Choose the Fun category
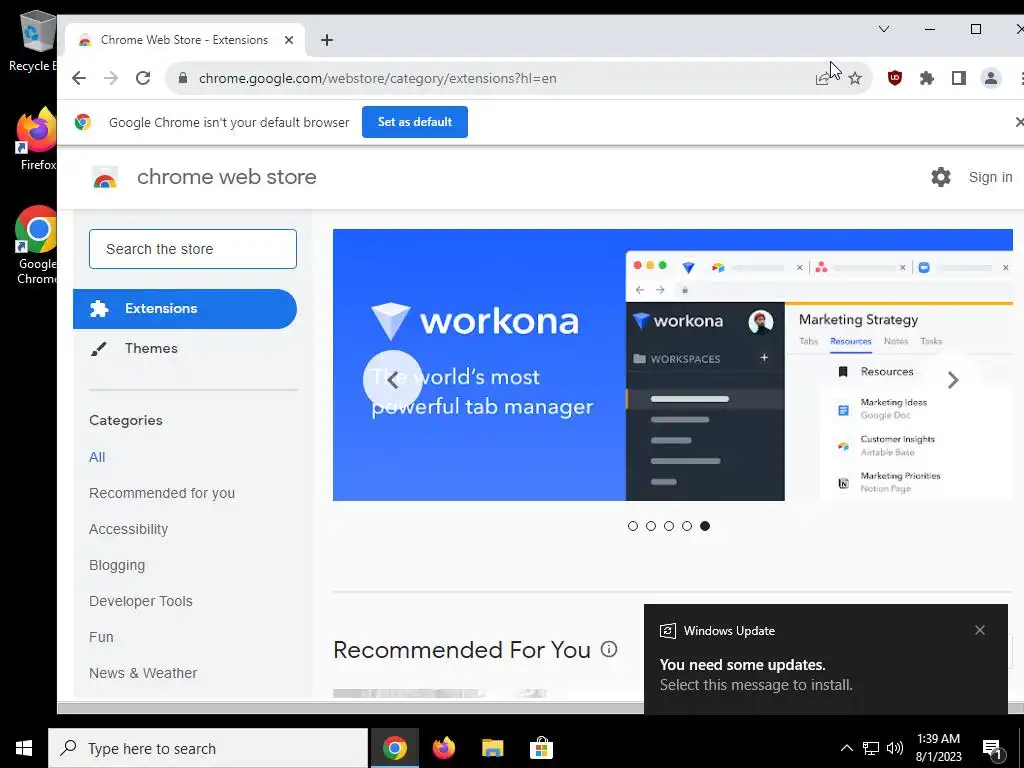1024x768 pixels. point(101,637)
